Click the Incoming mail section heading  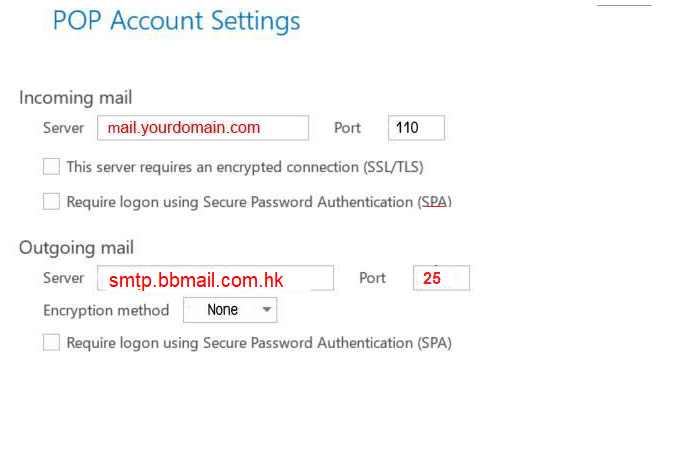pyautogui.click(x=76, y=98)
